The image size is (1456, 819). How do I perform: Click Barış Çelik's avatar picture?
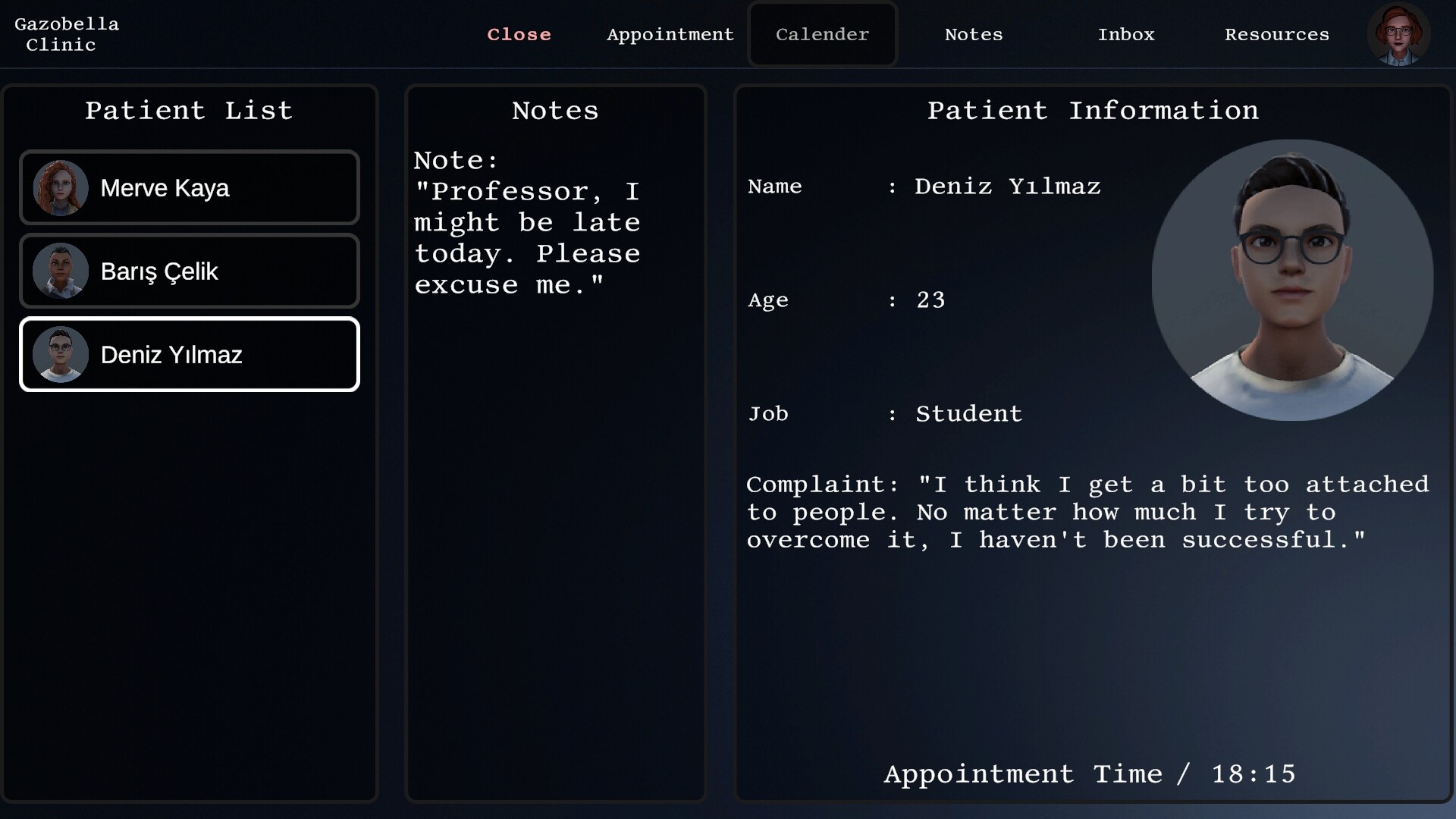pos(60,271)
